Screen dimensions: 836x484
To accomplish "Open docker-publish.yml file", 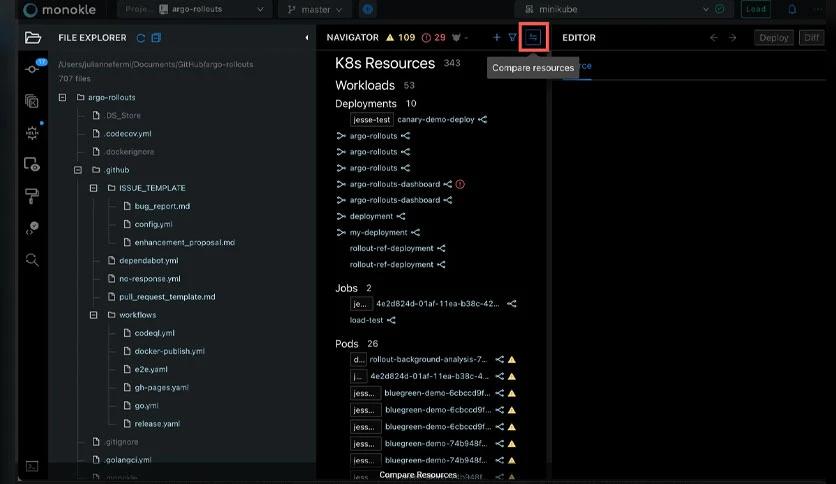I will pyautogui.click(x=170, y=351).
